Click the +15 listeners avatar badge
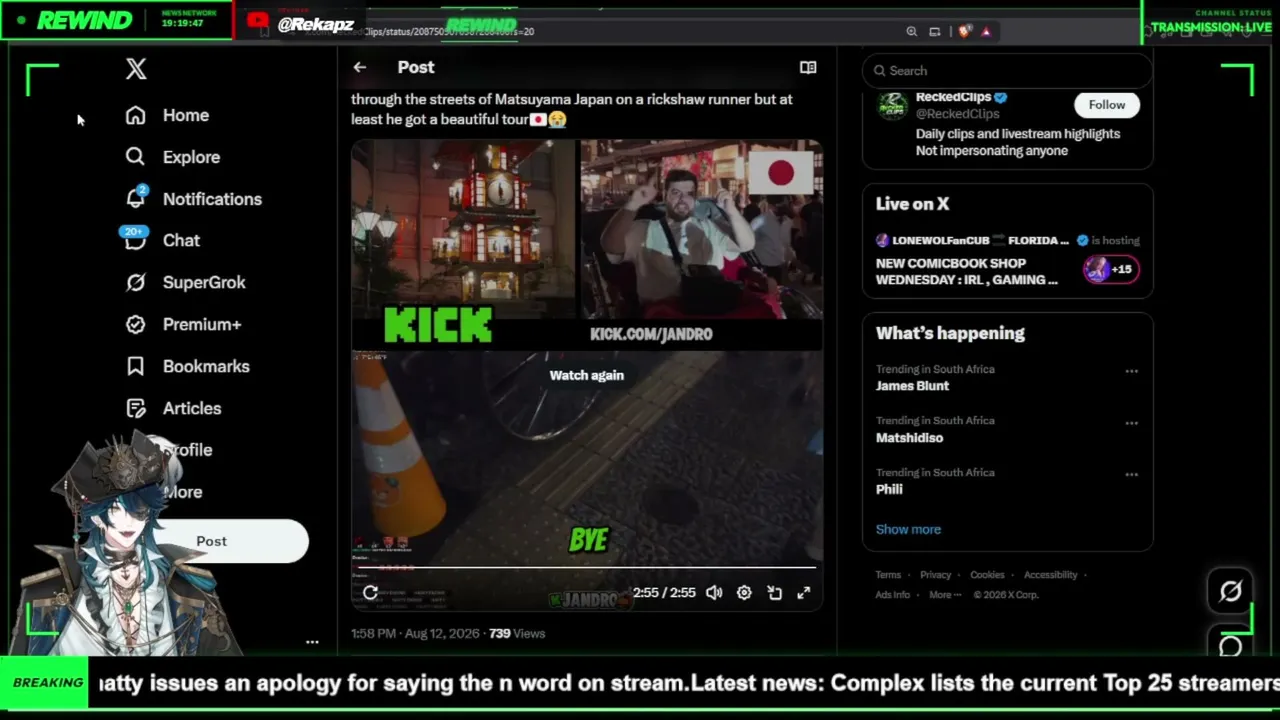Screen dimensions: 1280x720 1110,269
